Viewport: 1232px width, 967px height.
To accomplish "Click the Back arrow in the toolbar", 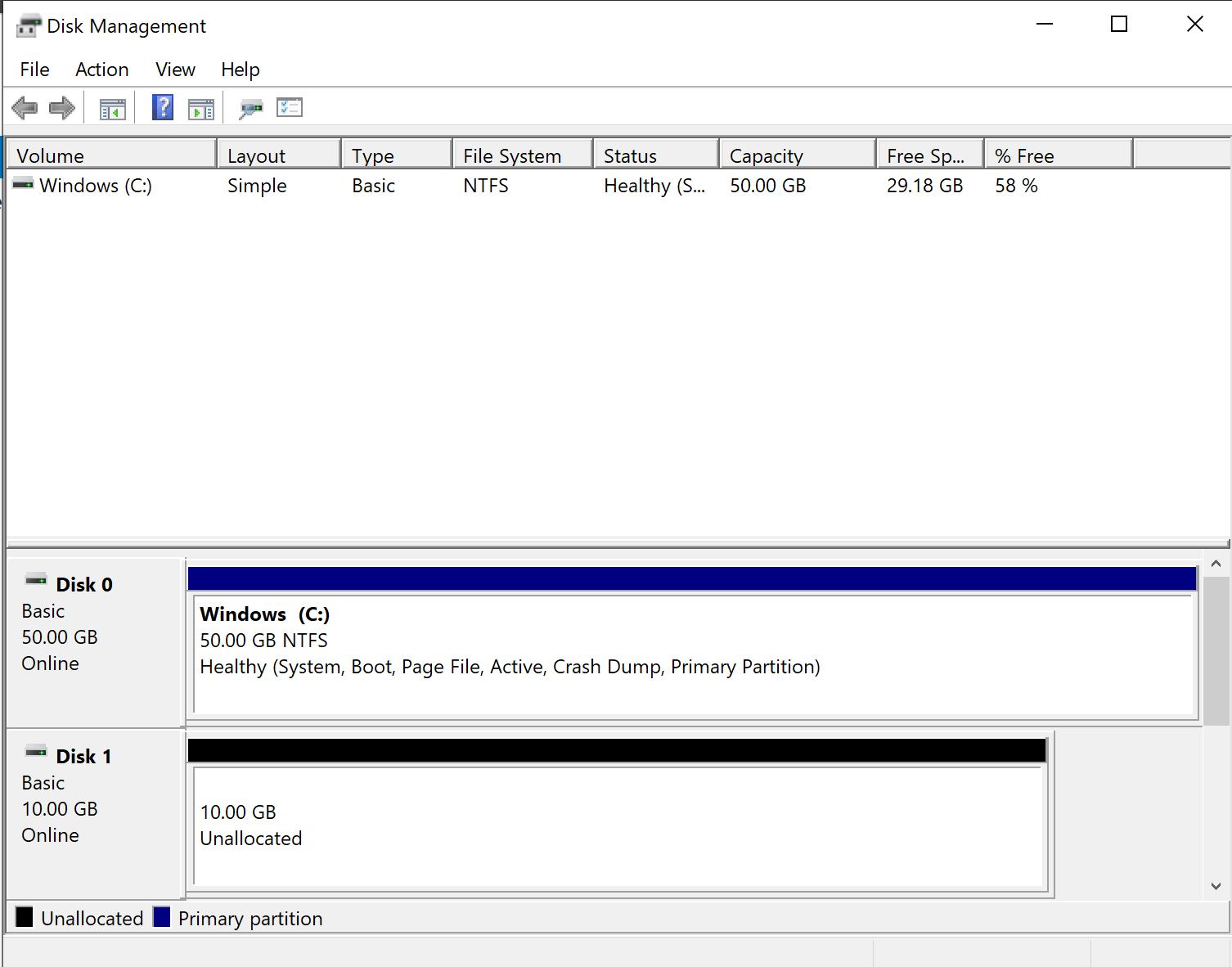I will 25,108.
